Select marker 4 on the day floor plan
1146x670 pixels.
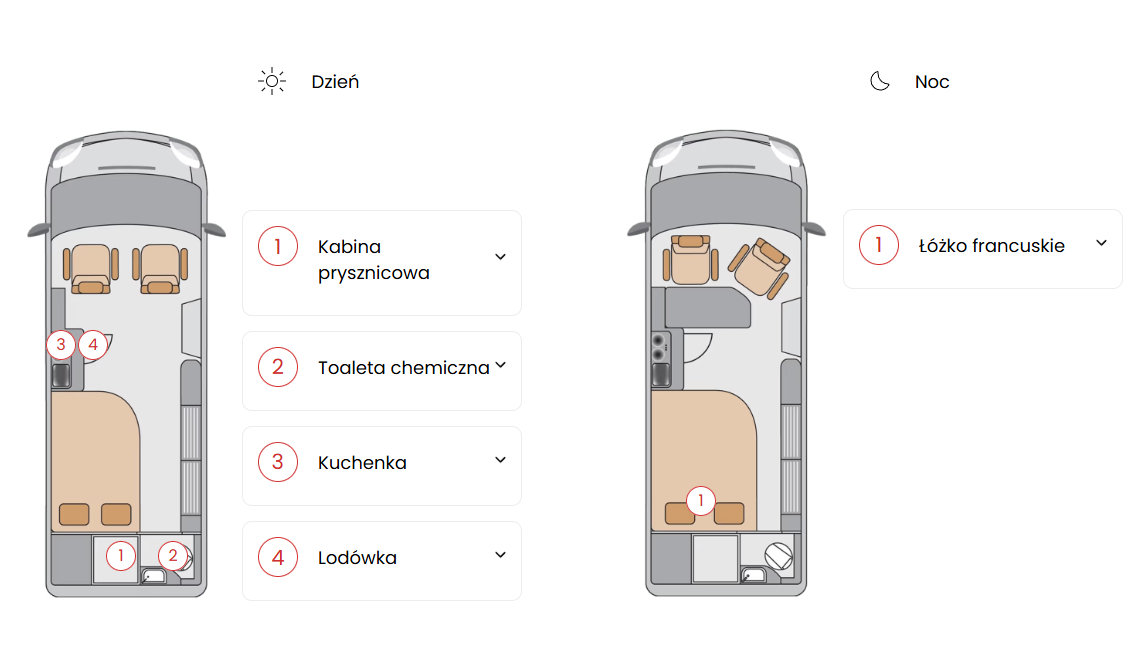pyautogui.click(x=93, y=345)
